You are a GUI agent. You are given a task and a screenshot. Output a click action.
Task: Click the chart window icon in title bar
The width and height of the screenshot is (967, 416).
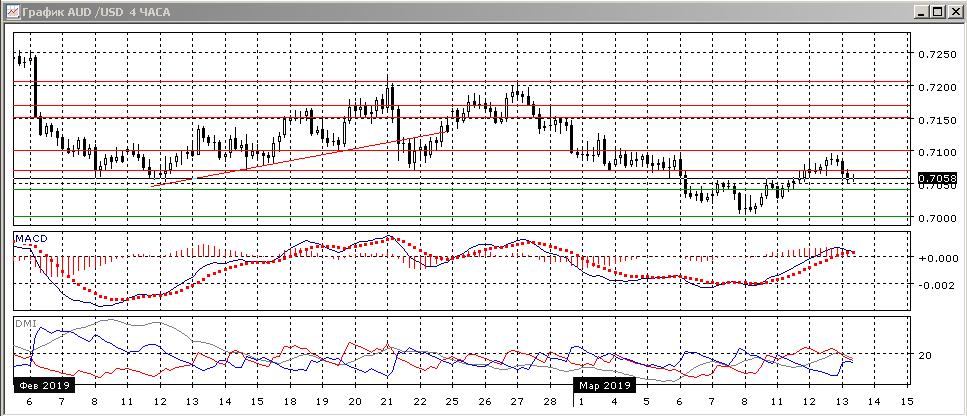coord(10,12)
